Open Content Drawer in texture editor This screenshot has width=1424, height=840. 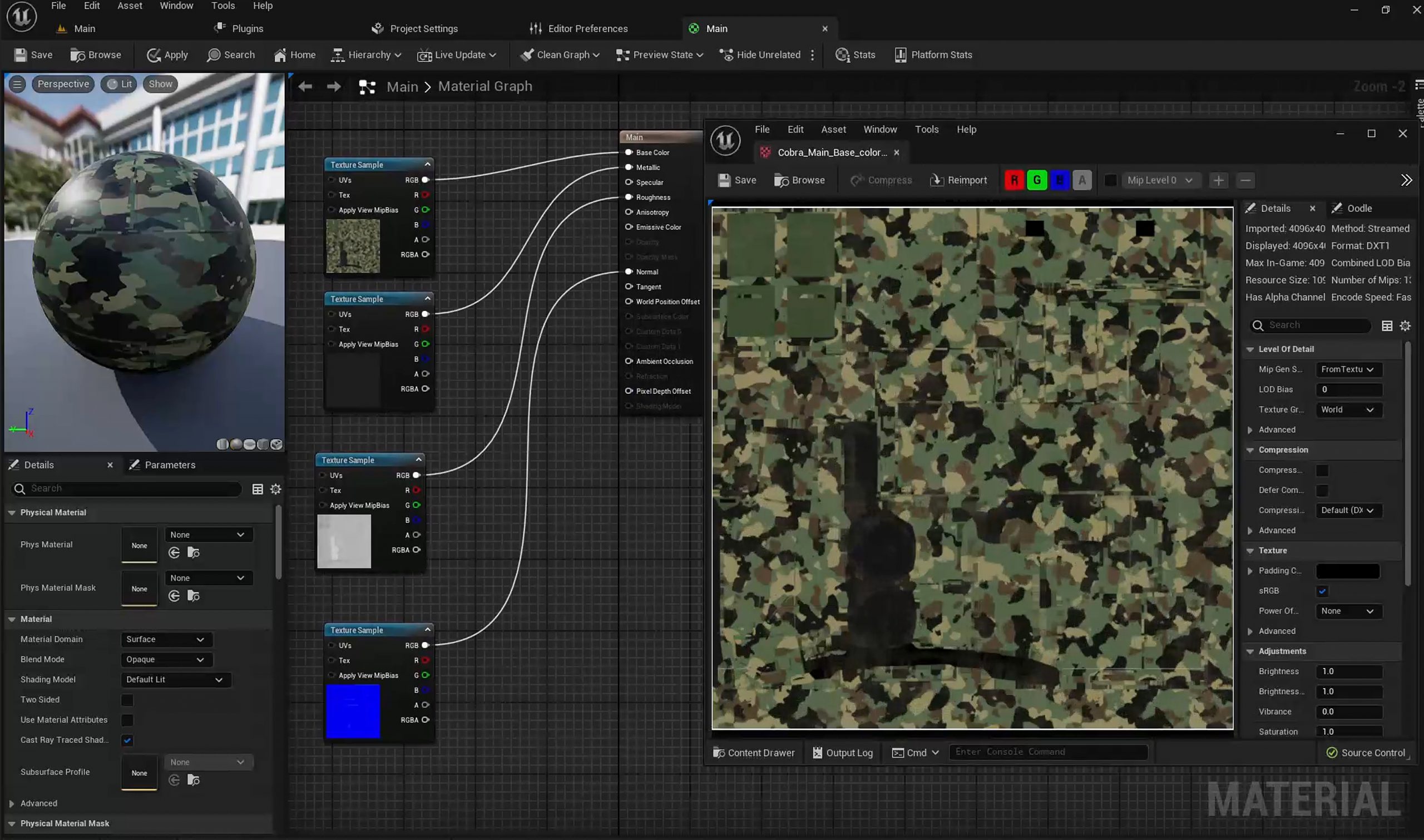[x=753, y=752]
